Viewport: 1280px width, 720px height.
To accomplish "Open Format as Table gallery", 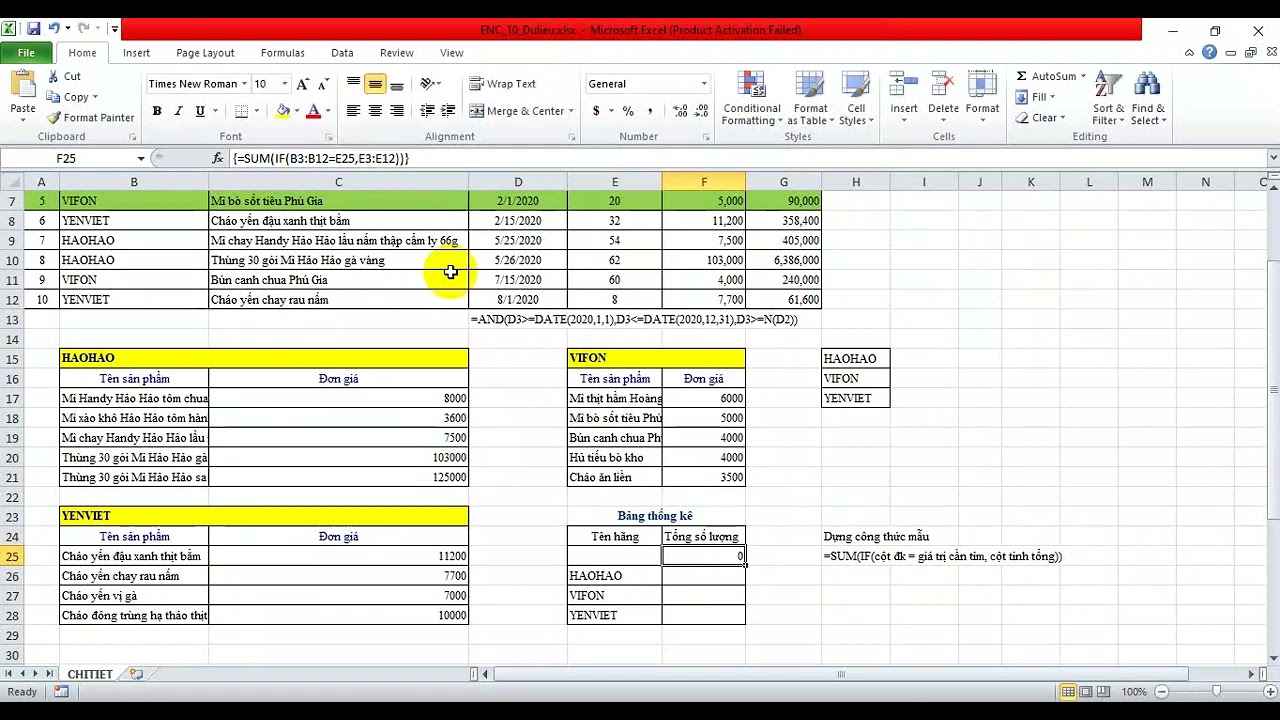I will tap(810, 98).
